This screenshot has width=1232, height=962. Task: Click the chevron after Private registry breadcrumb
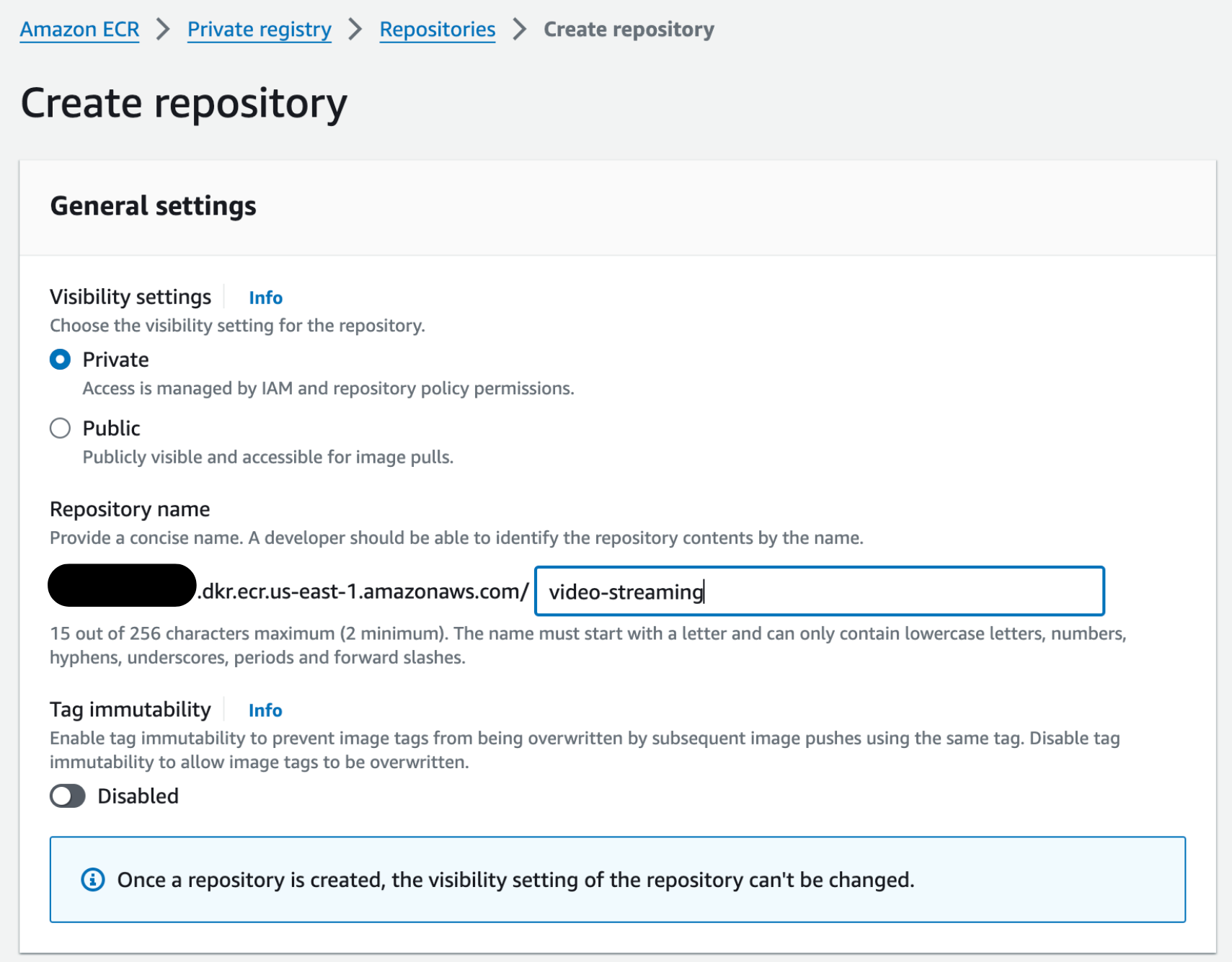click(355, 30)
